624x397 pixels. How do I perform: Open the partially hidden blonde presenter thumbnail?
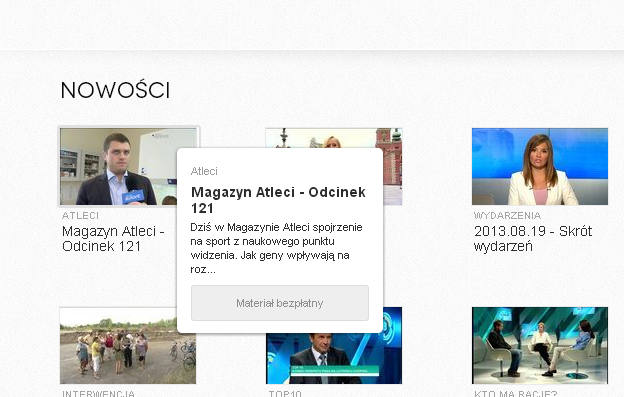point(333,138)
